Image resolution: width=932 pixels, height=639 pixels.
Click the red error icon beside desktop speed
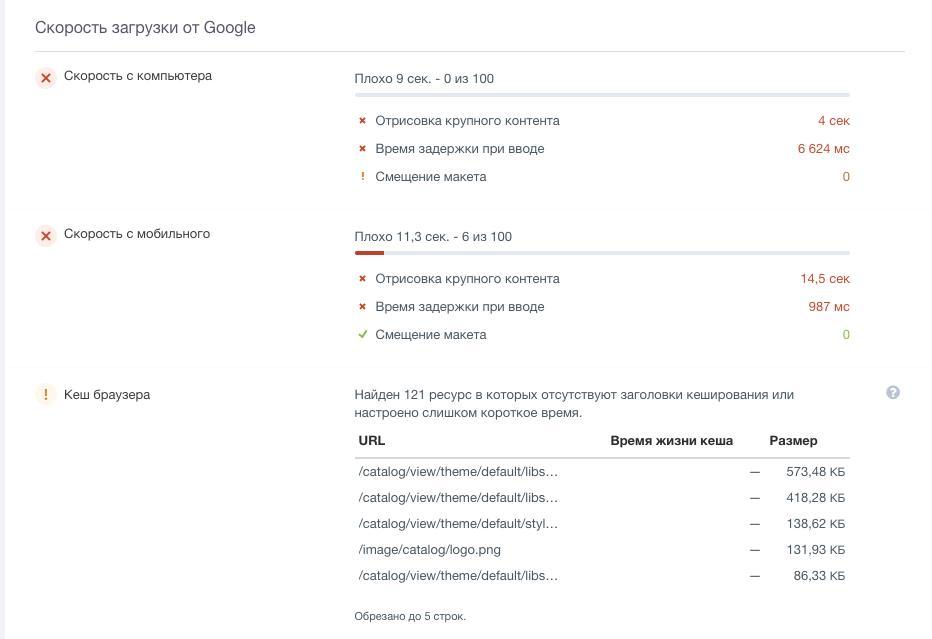click(x=45, y=77)
